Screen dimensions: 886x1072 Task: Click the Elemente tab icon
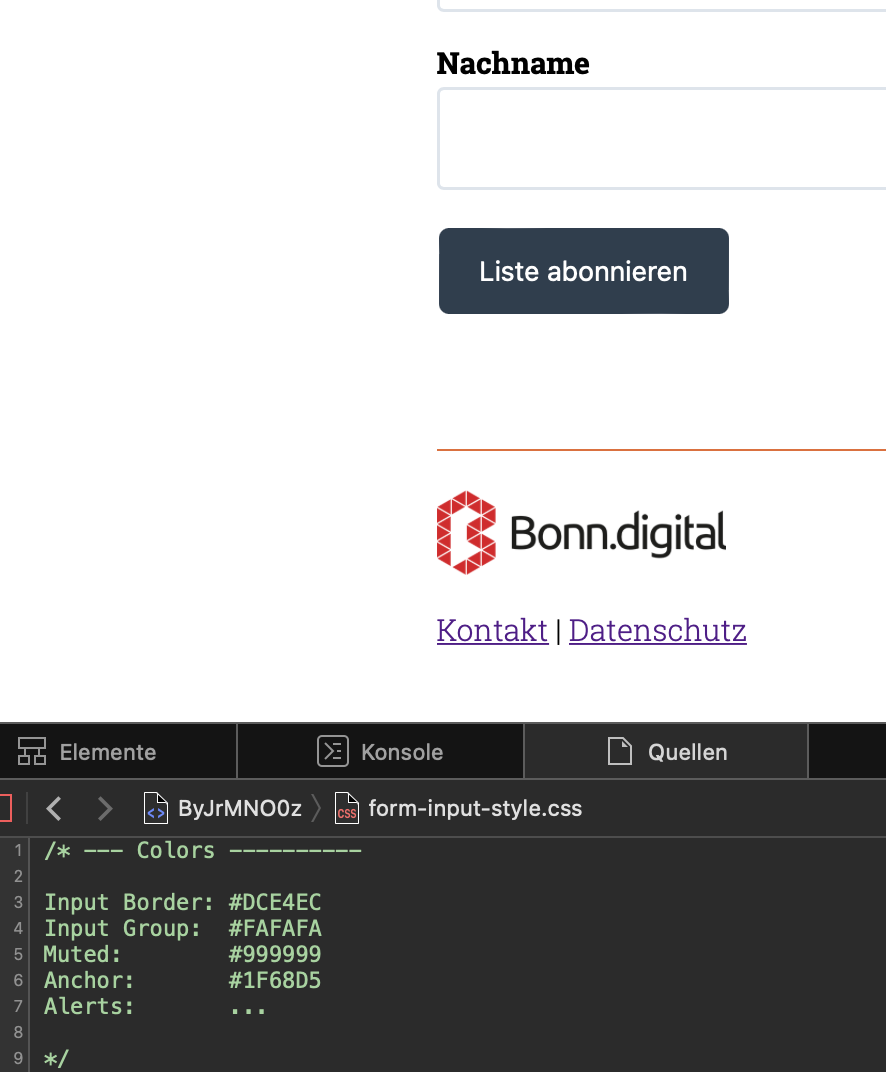click(x=31, y=751)
